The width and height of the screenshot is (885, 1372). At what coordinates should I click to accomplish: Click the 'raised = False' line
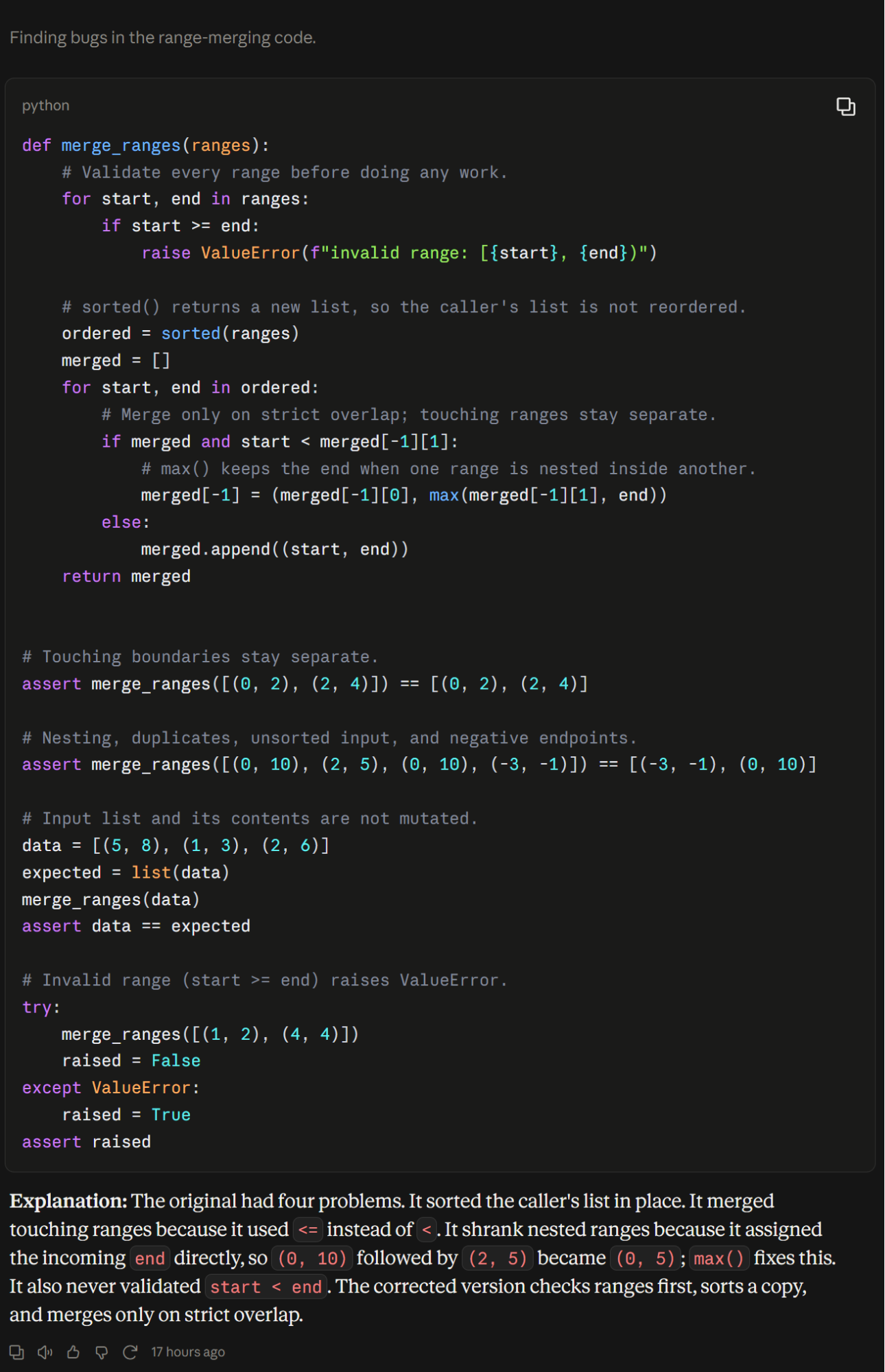pos(131,1061)
